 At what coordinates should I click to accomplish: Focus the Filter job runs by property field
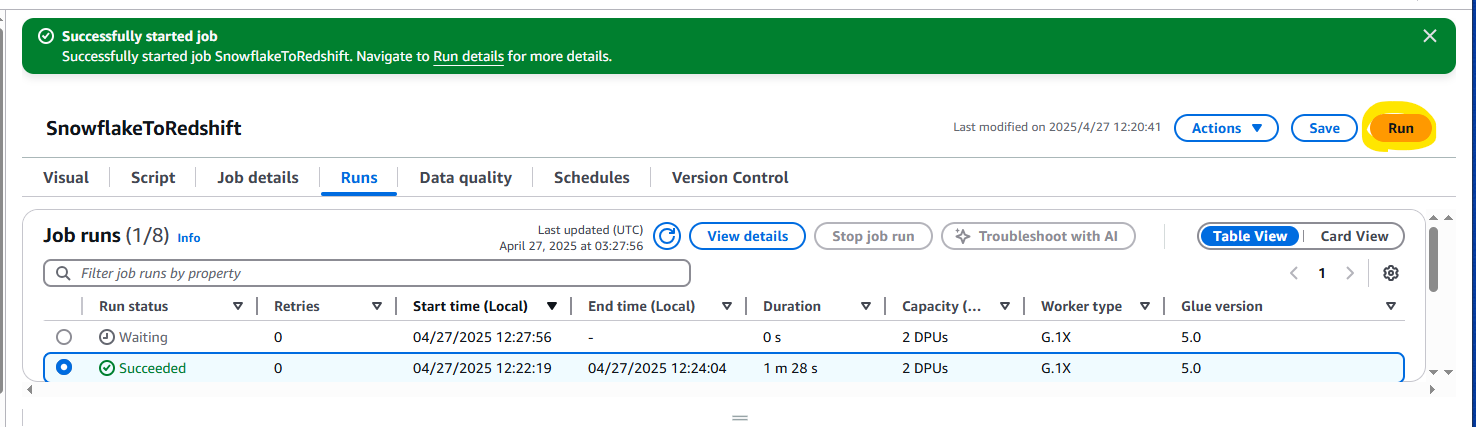[367, 273]
